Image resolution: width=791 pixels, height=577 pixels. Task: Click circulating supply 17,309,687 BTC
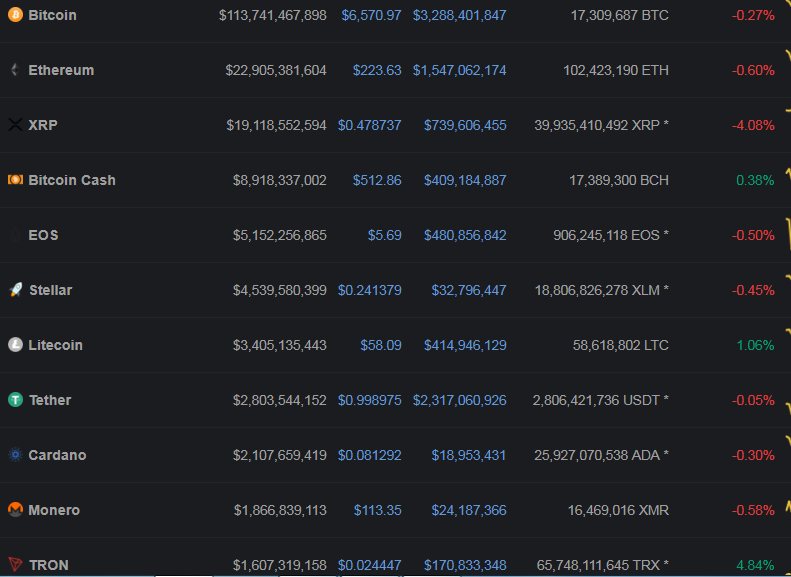(x=619, y=15)
